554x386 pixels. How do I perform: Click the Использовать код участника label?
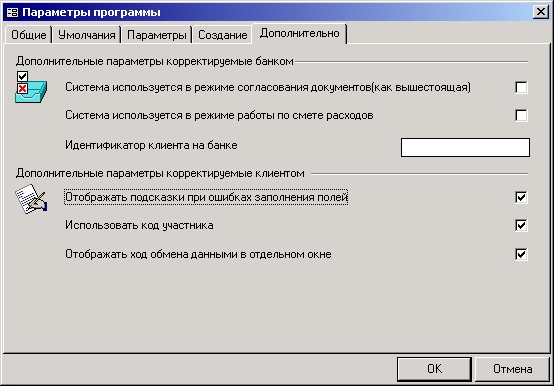tap(139, 225)
